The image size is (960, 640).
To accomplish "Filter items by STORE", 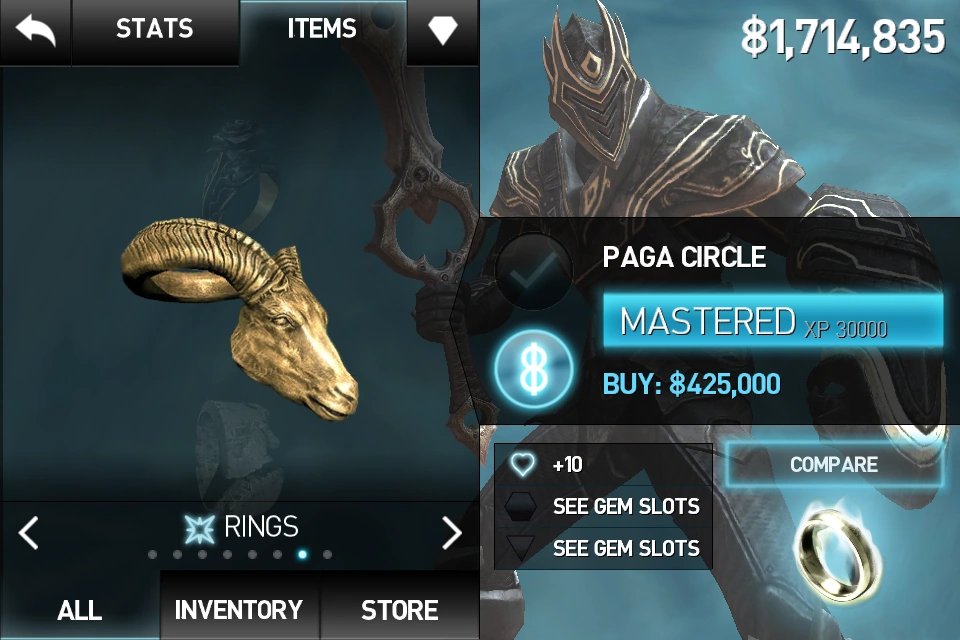I will click(x=400, y=608).
